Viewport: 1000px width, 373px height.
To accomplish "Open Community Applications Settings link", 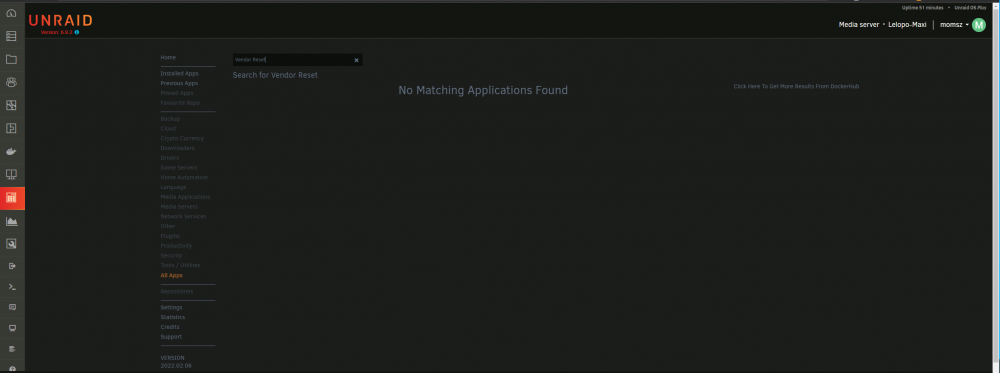I will (172, 307).
